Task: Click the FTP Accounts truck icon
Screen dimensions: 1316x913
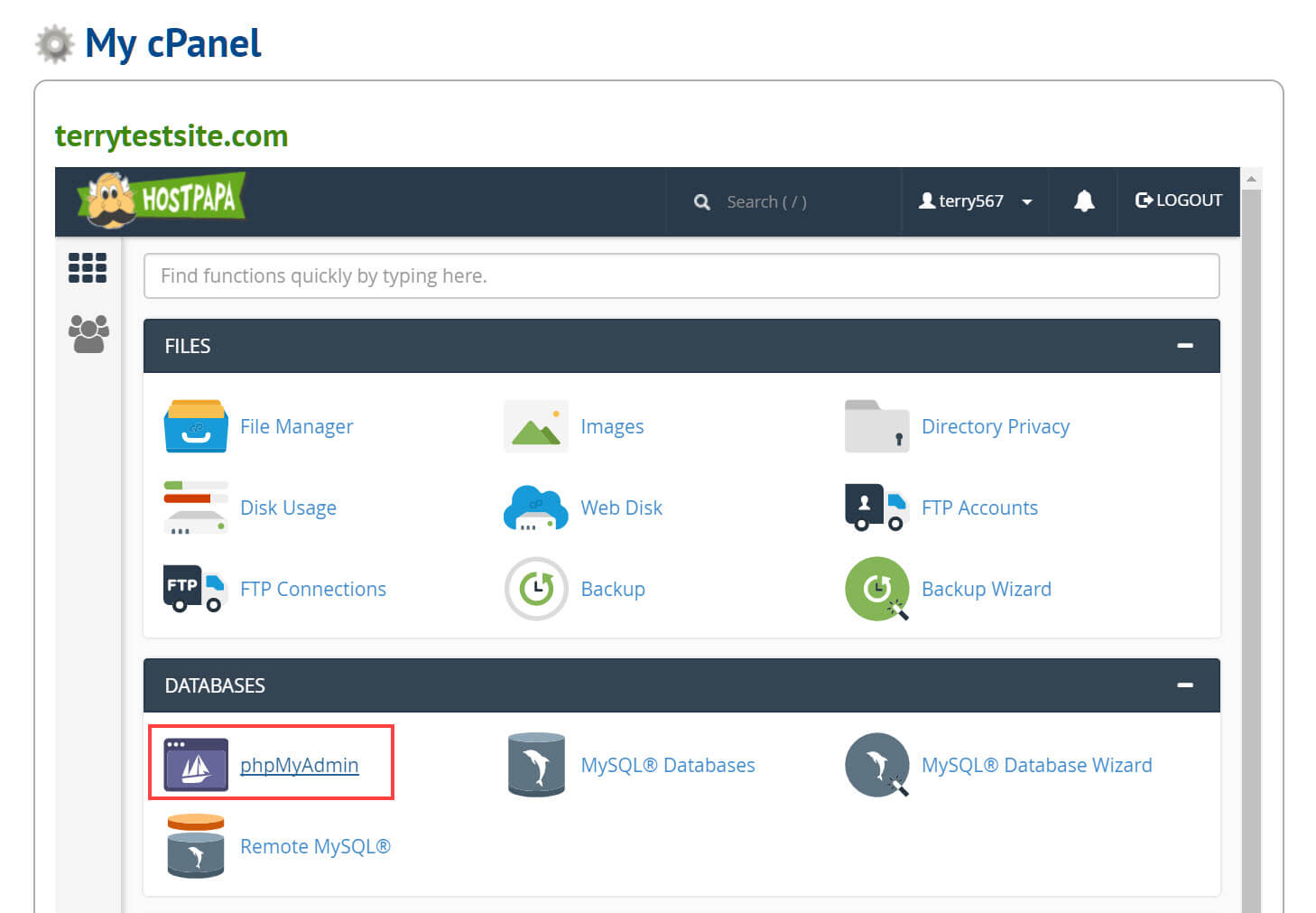Action: 876,508
